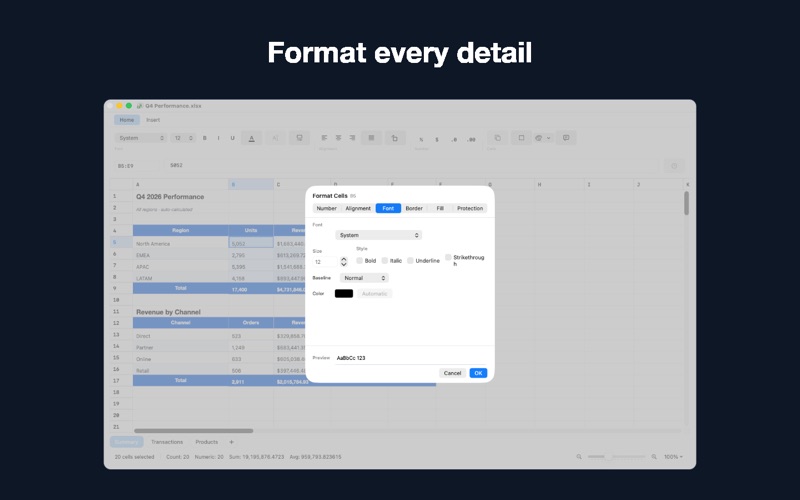Click the zoom out magnifier icon
The width and height of the screenshot is (800, 500).
click(579, 457)
